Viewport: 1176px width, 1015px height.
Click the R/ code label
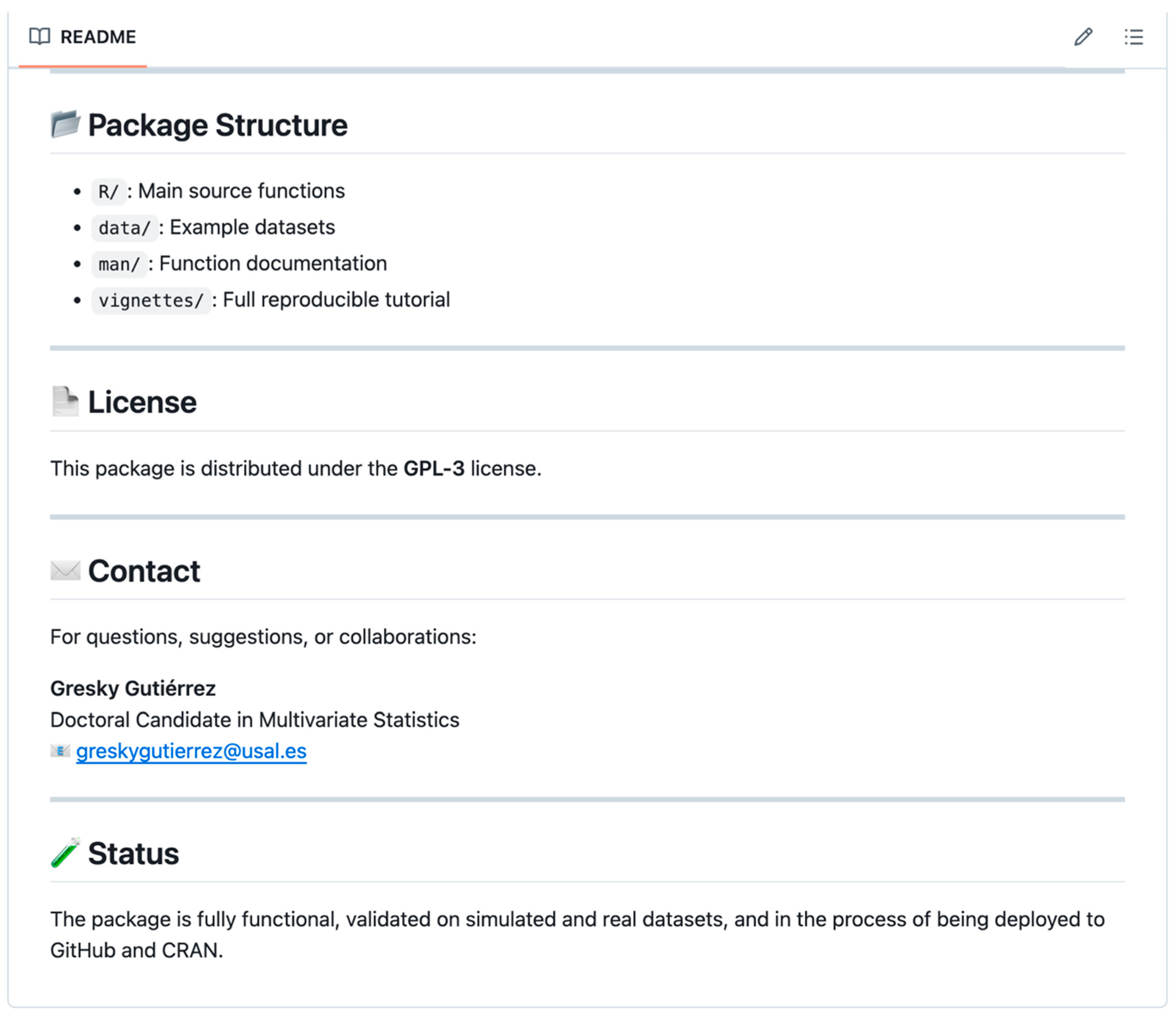pyautogui.click(x=108, y=192)
